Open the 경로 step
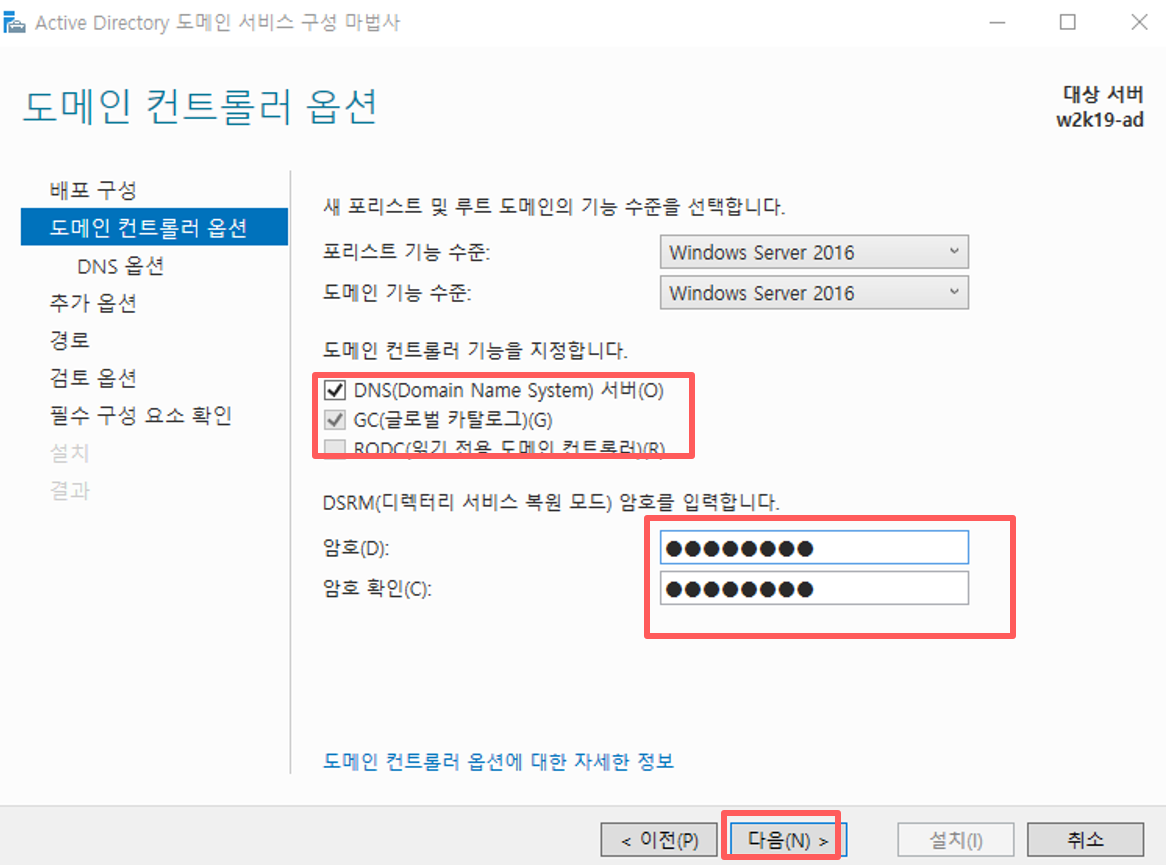The height and width of the screenshot is (865, 1166). click(69, 340)
